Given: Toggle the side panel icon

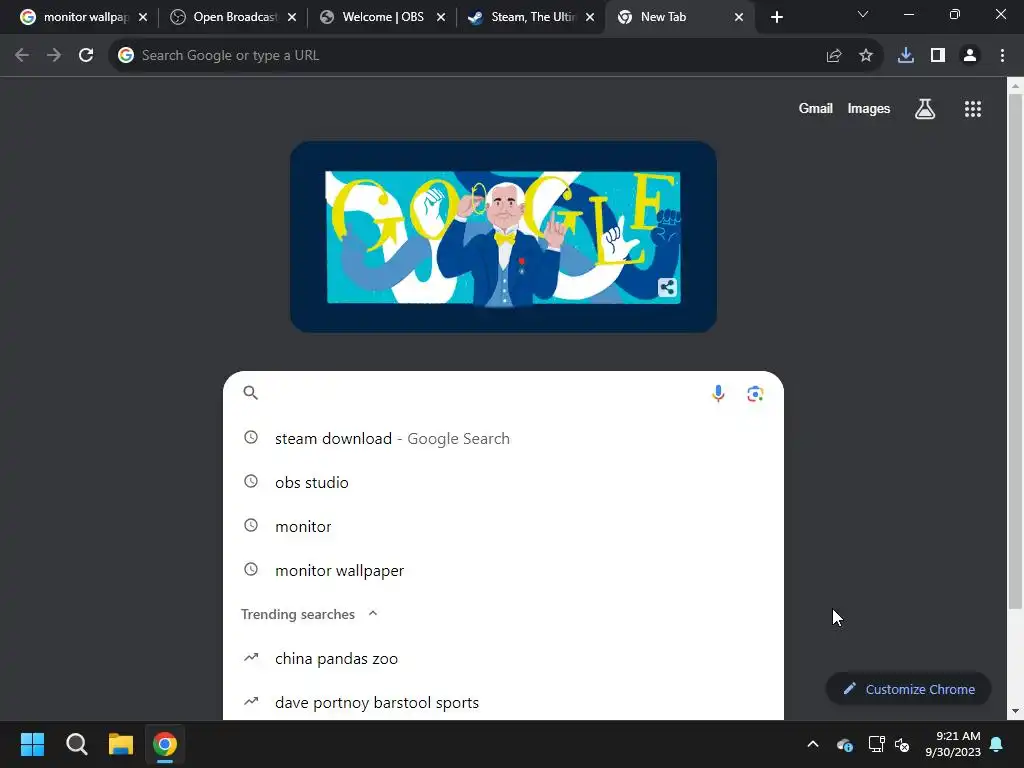Looking at the screenshot, I should coord(938,56).
